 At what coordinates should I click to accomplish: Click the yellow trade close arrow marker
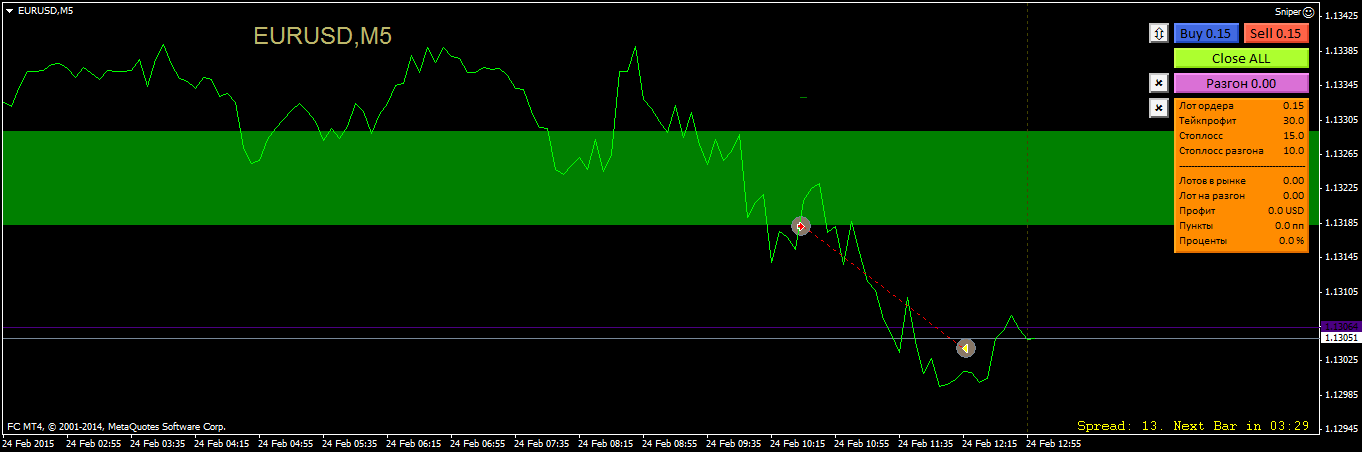tap(965, 348)
